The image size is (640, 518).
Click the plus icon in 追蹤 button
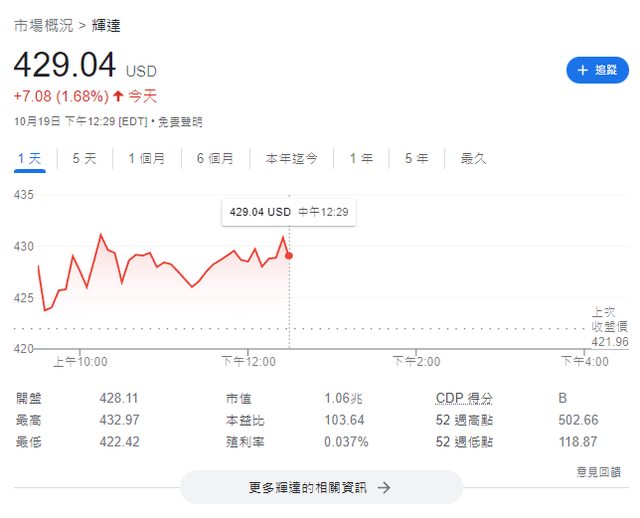click(x=583, y=70)
